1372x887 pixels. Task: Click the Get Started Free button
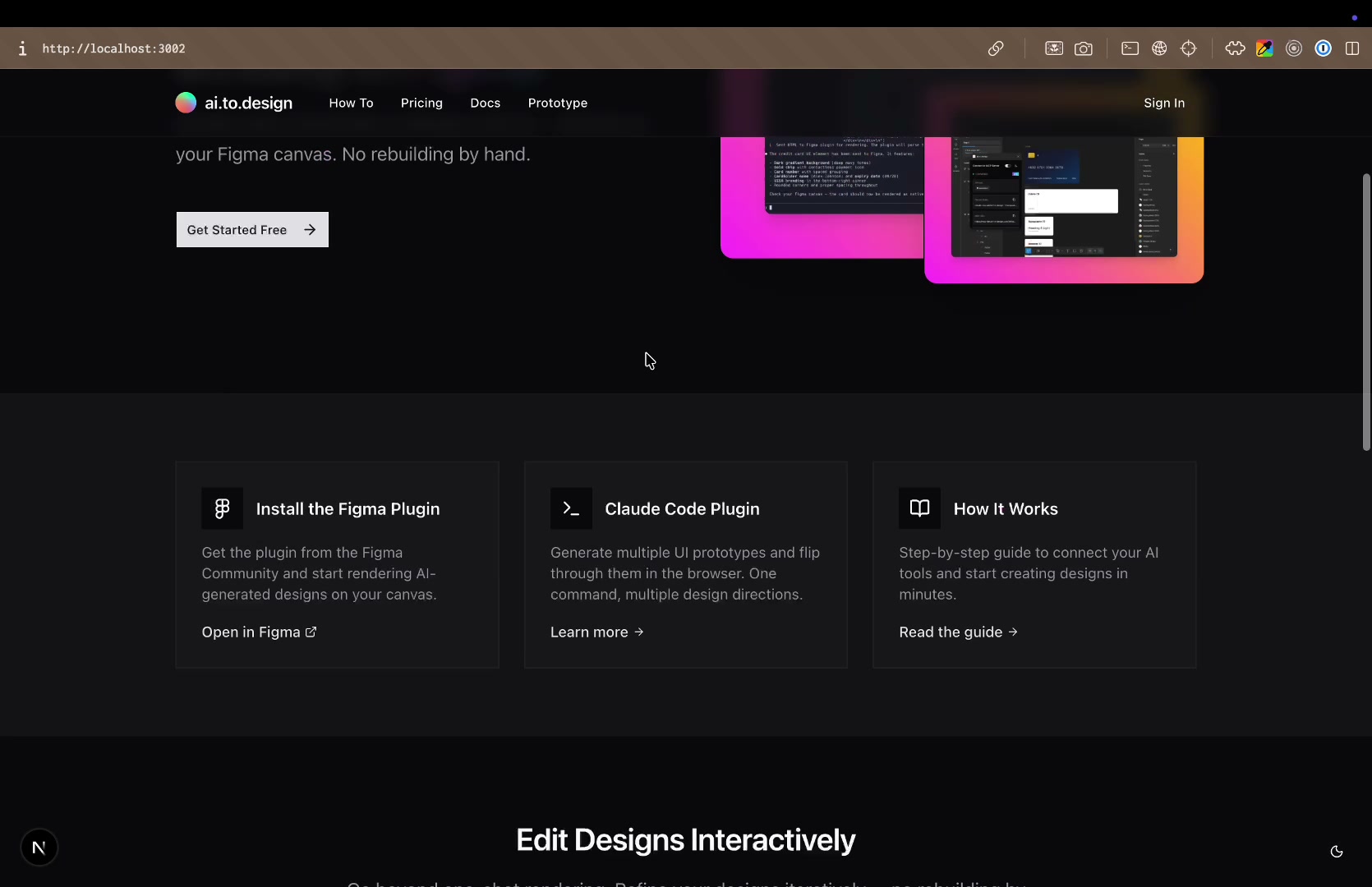pos(252,230)
